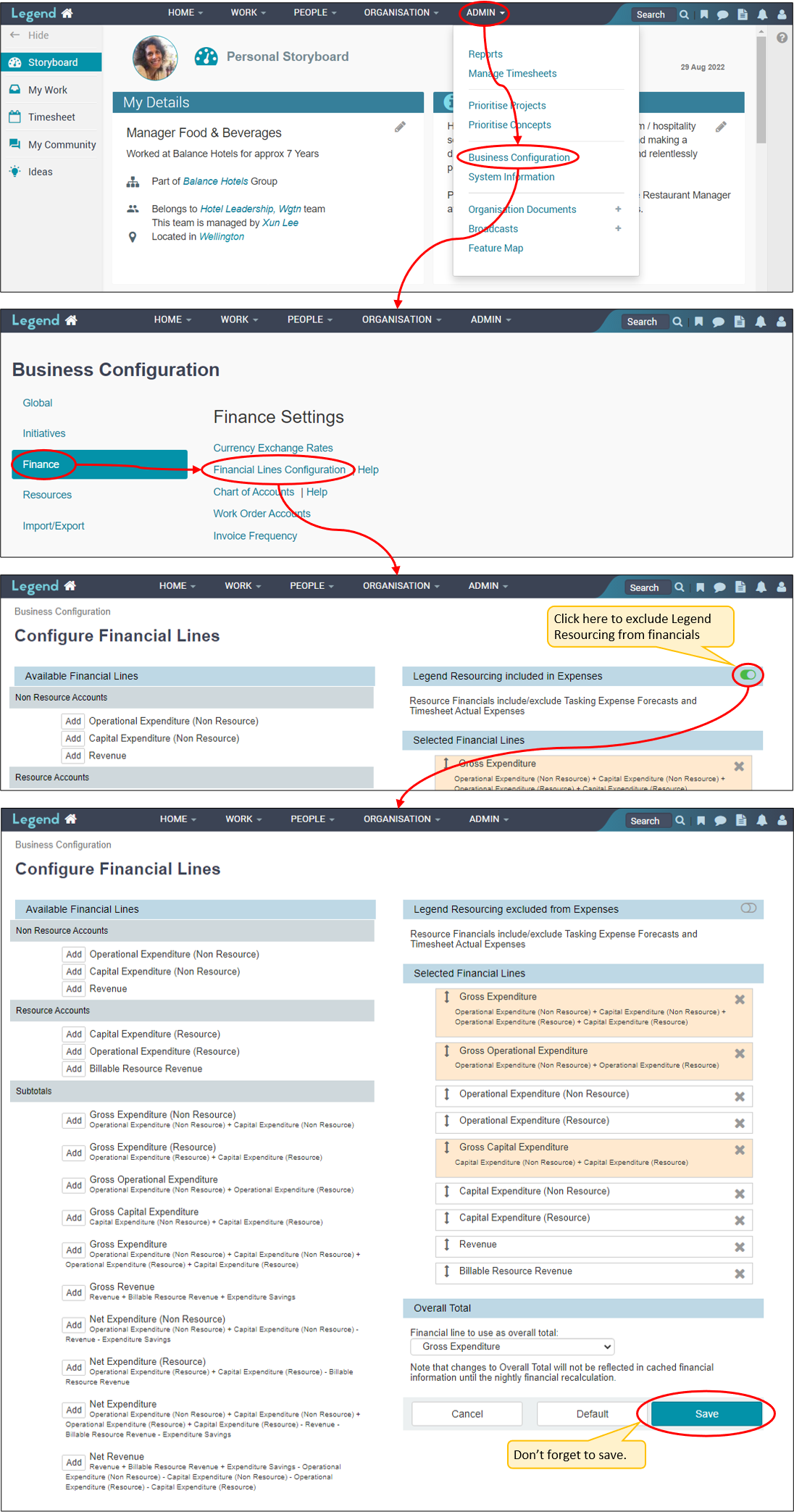Click the edit pencil in the My Details panel
This screenshot has height=1512, width=794.
[400, 127]
